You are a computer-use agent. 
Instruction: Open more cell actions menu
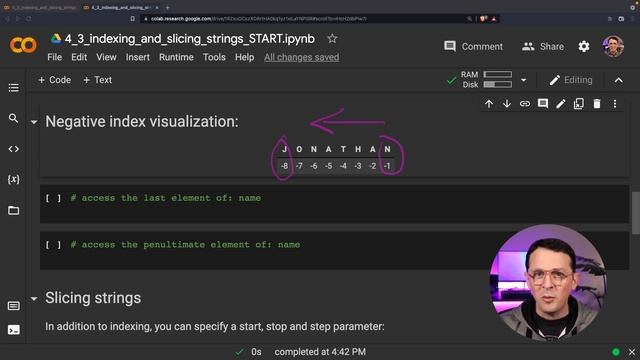pyautogui.click(x=615, y=104)
